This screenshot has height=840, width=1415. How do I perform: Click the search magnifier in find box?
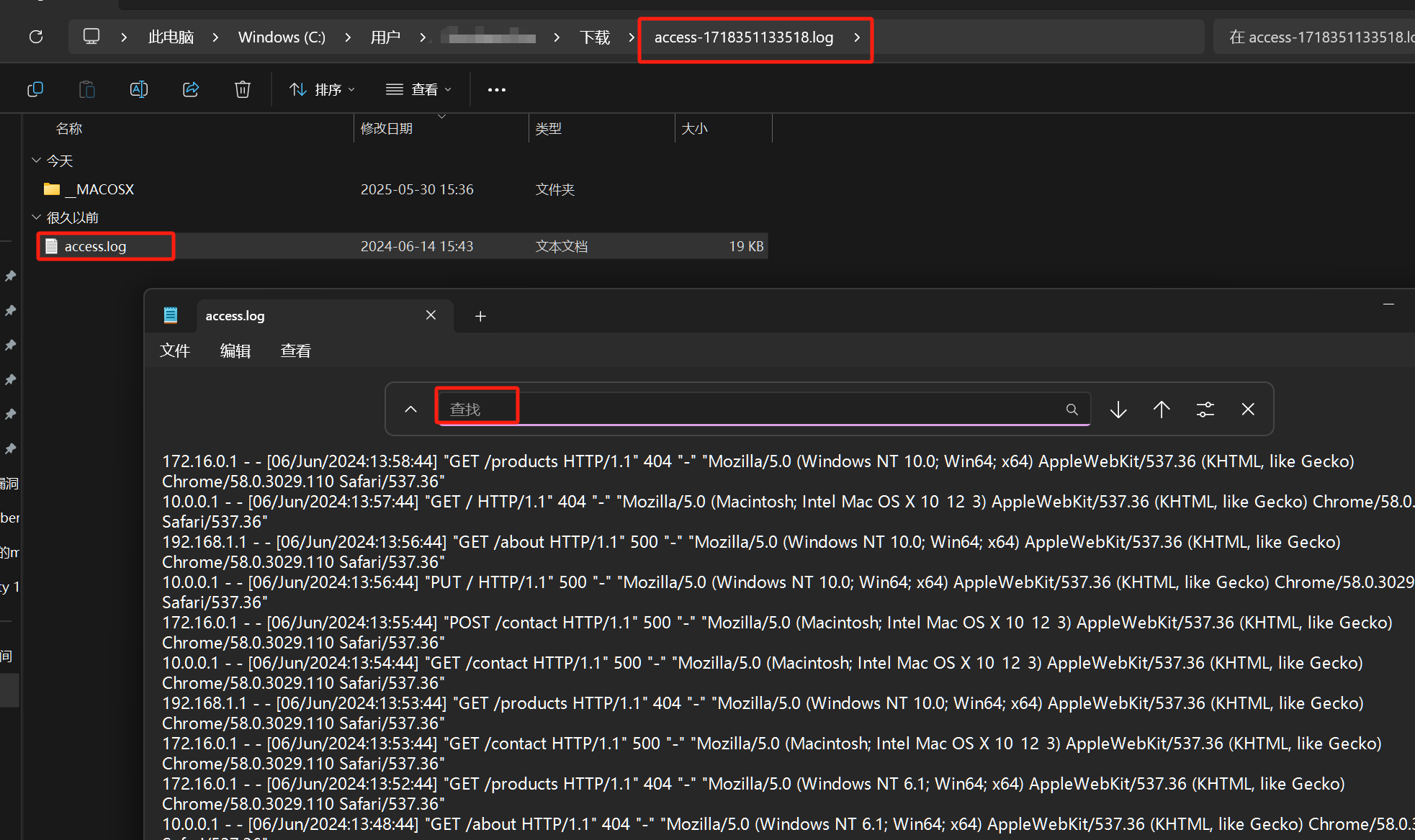point(1072,410)
